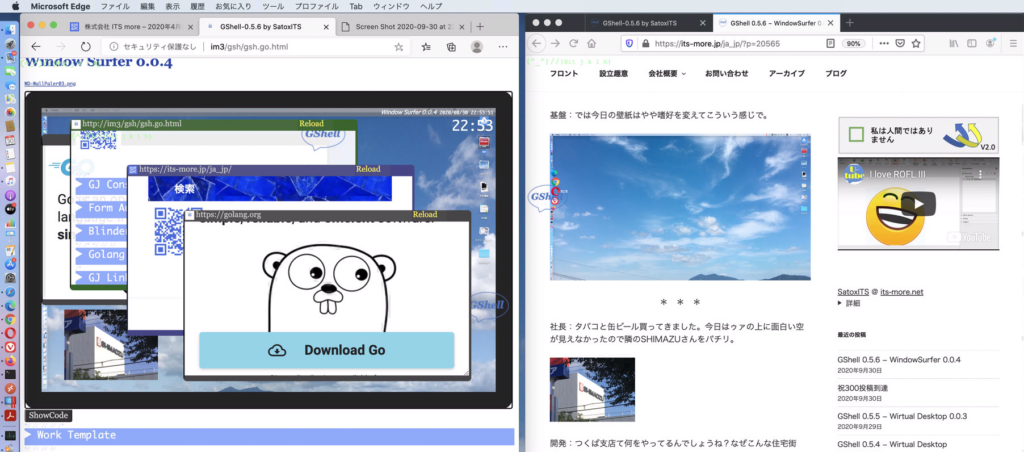
Task: Play the I love ROFL YouTube video
Action: [x=918, y=204]
